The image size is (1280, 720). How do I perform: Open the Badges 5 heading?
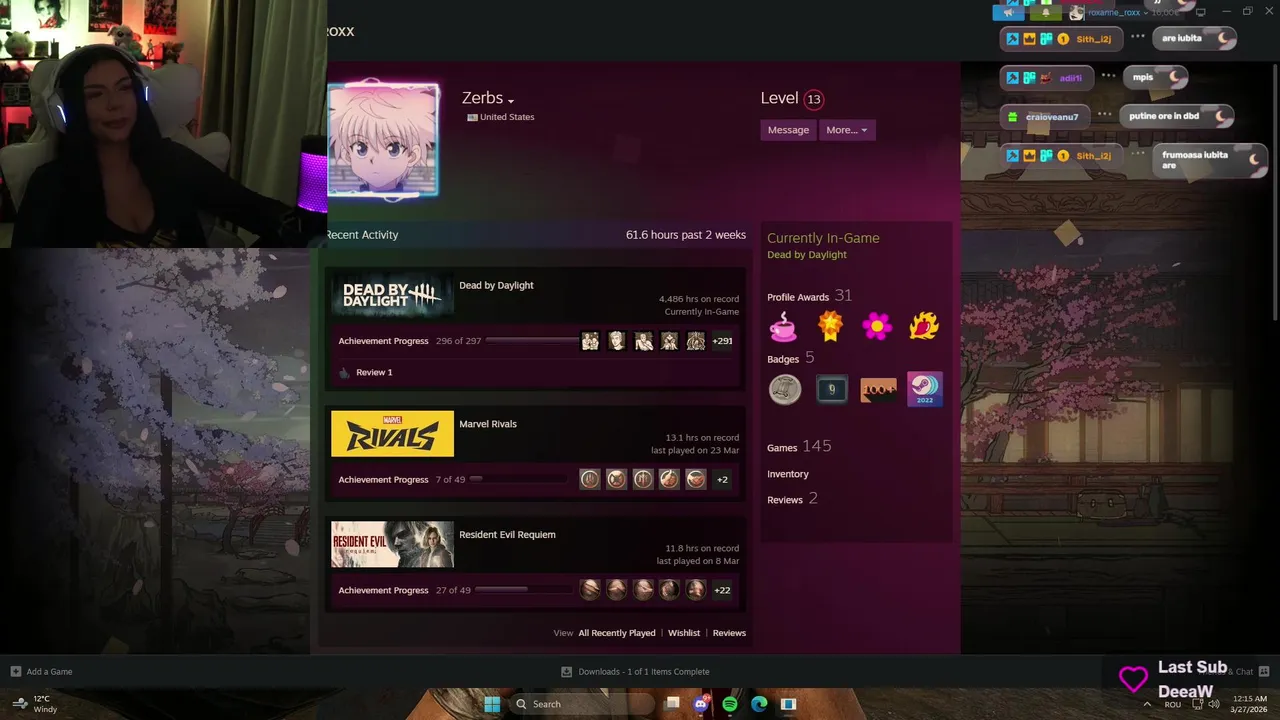(791, 358)
